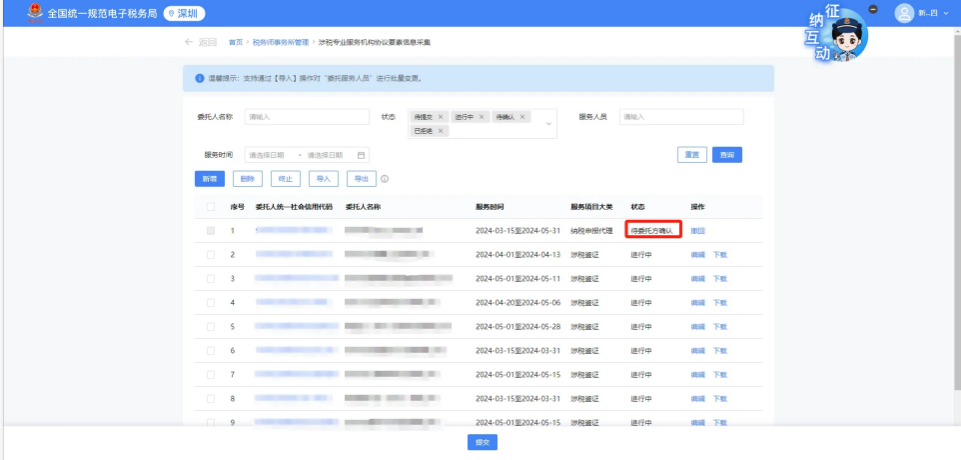Click 下载 in row 2
961x460 pixels.
pyautogui.click(x=720, y=255)
